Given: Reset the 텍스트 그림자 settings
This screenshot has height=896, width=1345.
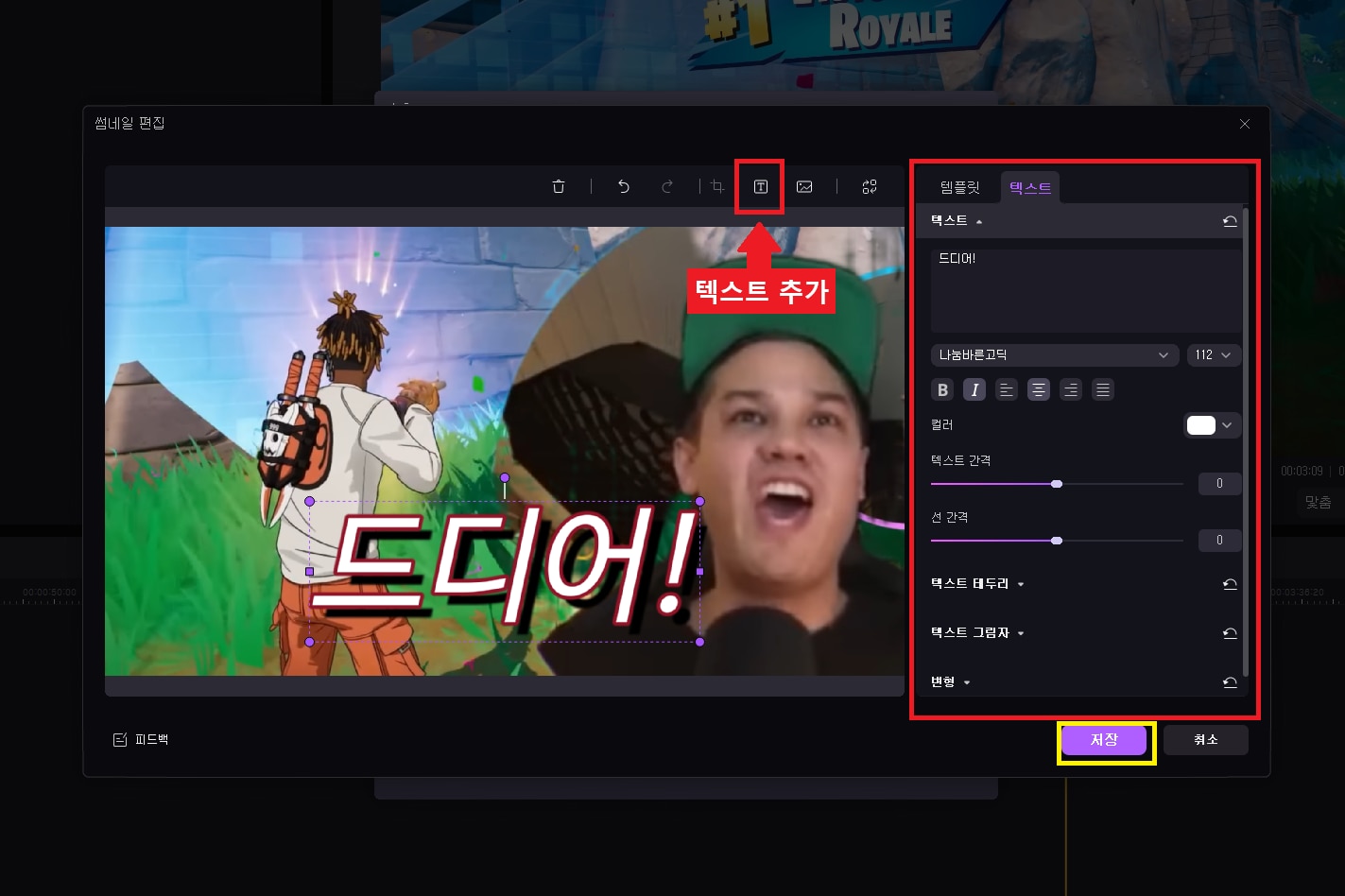Looking at the screenshot, I should click(1230, 633).
